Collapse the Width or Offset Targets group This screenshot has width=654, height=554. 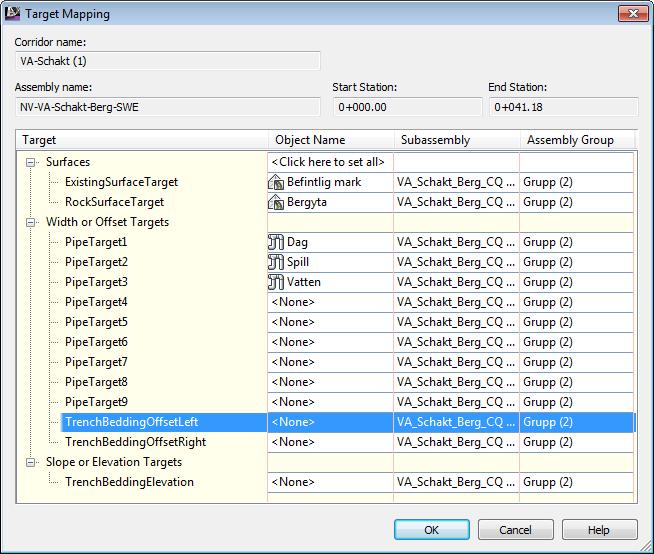point(30,222)
